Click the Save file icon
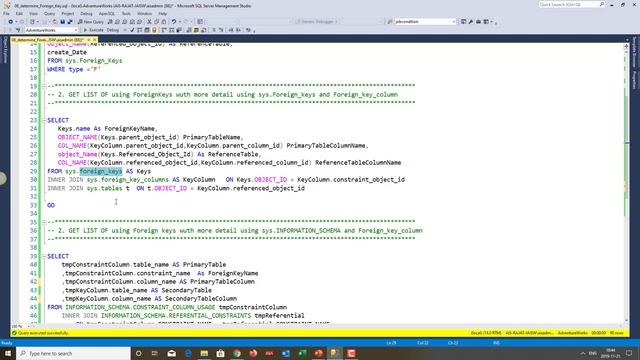Viewport: 640px width, 360px height. click(62, 22)
